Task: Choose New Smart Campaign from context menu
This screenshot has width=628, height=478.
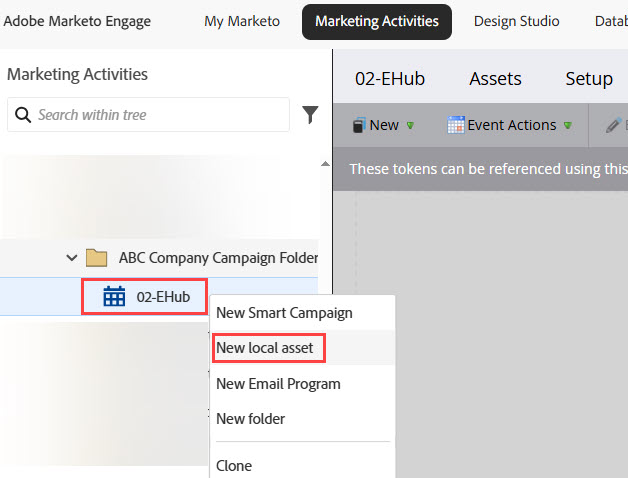Action: 302,313
